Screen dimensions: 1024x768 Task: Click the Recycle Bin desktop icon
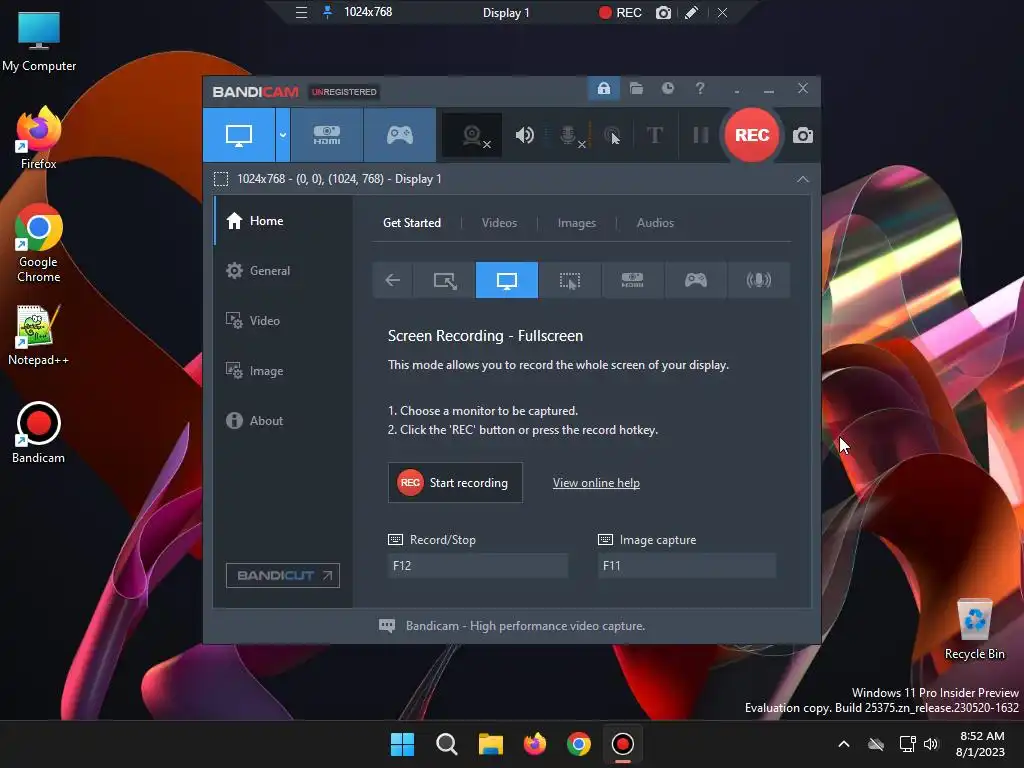click(974, 629)
